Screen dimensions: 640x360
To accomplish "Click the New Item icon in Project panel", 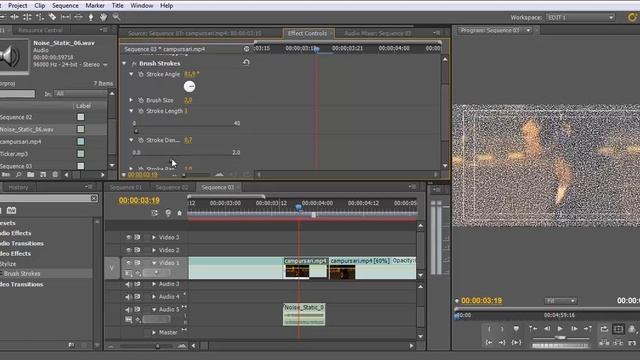I will pos(43,175).
